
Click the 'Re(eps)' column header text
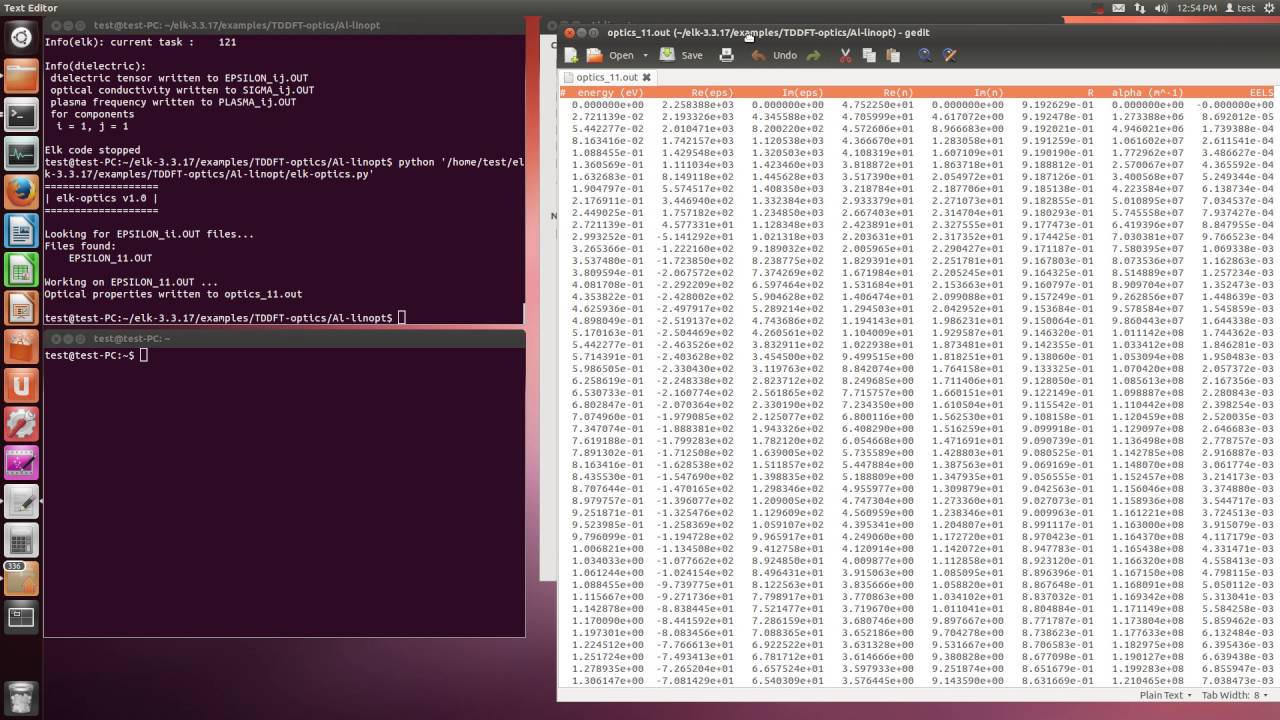[x=712, y=92]
